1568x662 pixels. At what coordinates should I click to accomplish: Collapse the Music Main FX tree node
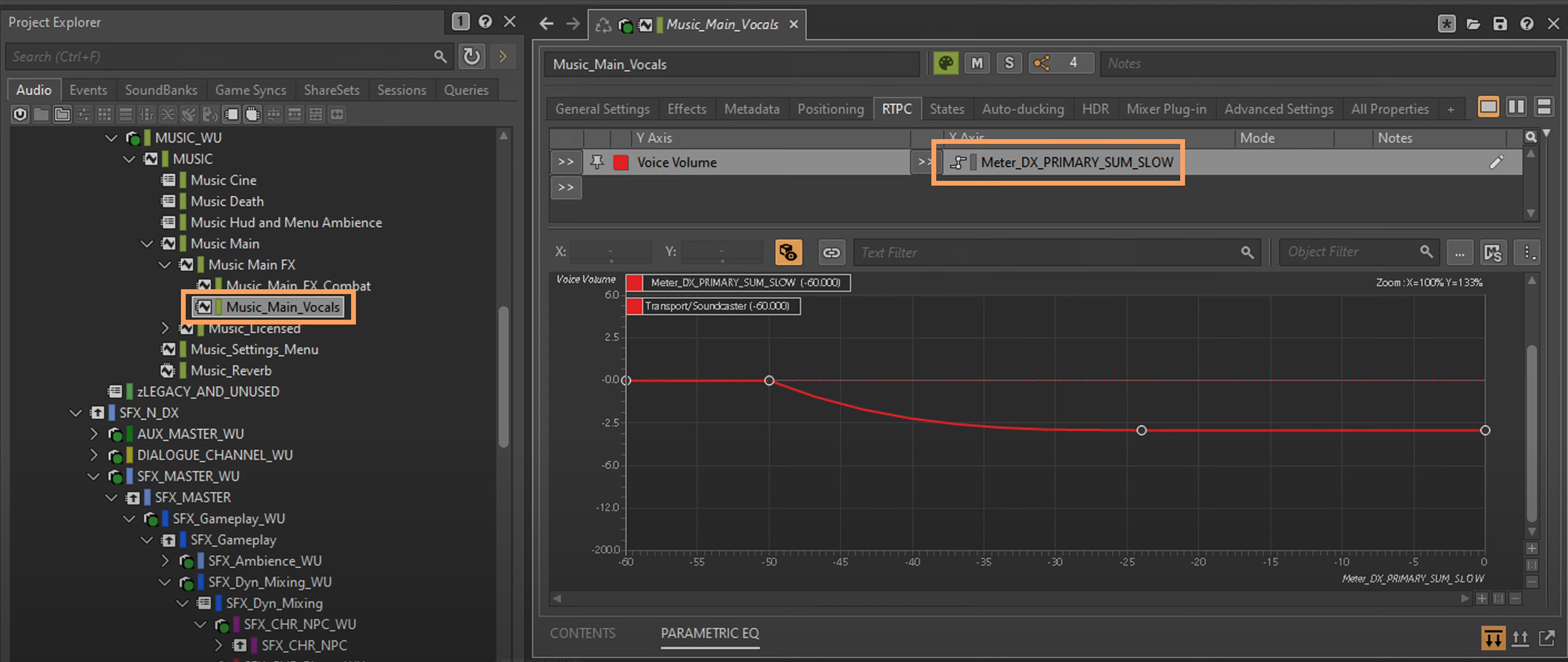coord(164,265)
